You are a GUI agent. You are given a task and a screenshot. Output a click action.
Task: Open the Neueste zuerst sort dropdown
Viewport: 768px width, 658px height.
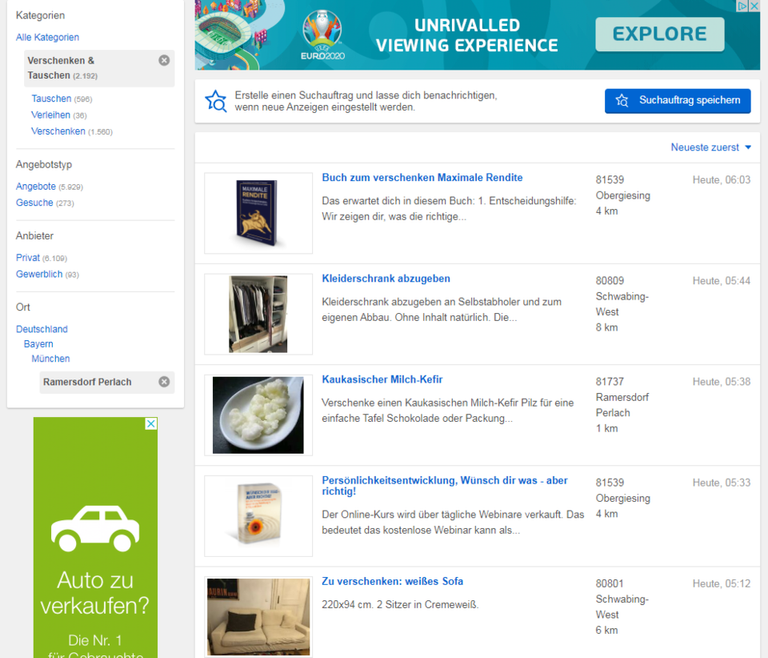click(x=711, y=147)
